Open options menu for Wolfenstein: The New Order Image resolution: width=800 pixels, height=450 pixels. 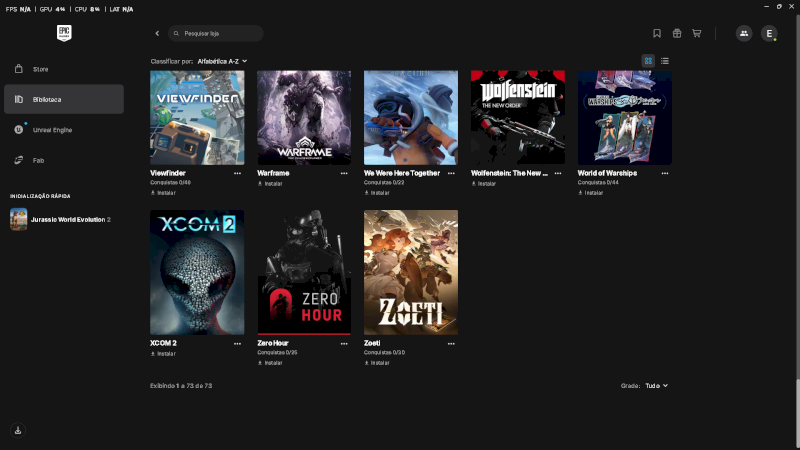coord(558,173)
